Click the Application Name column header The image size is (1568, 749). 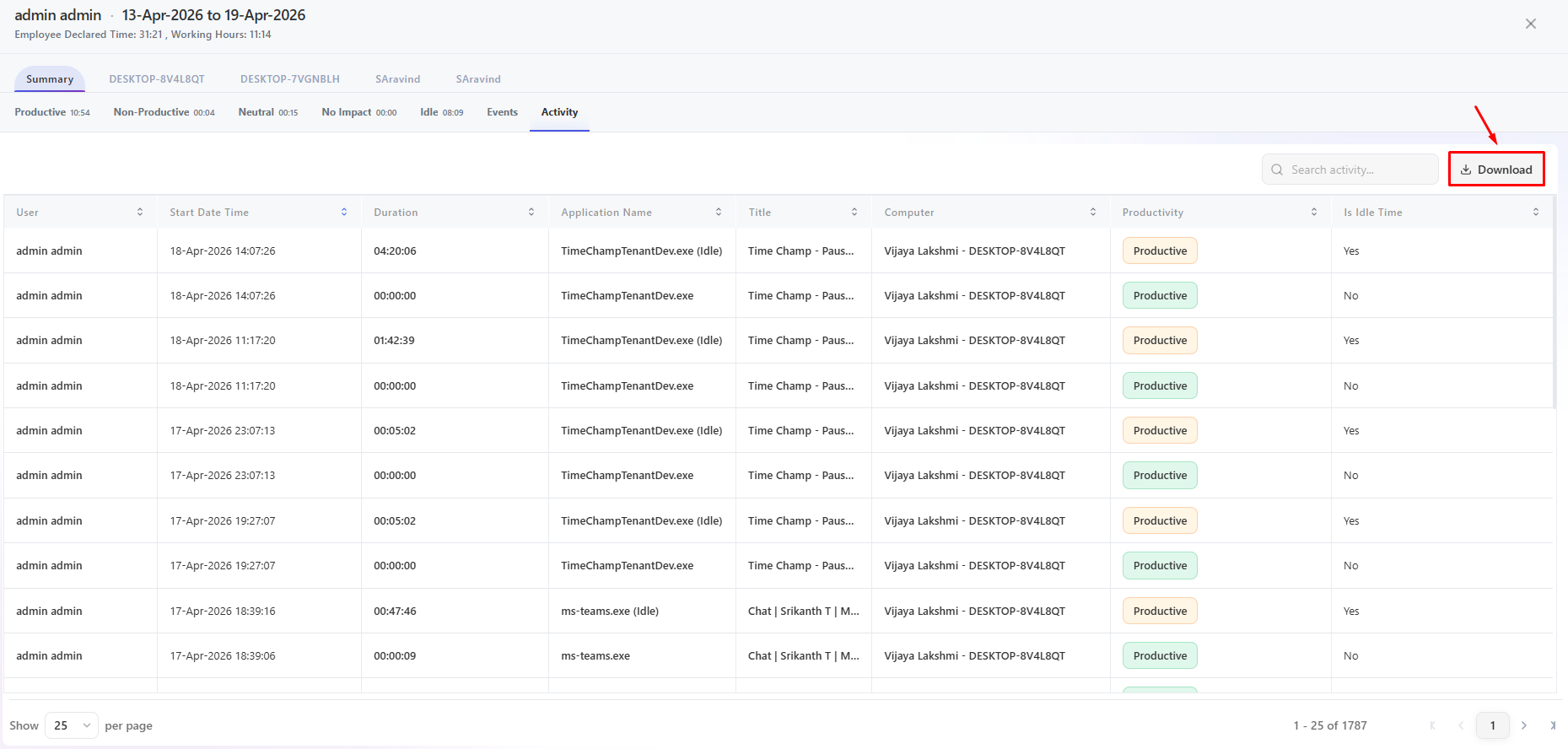[x=606, y=213]
